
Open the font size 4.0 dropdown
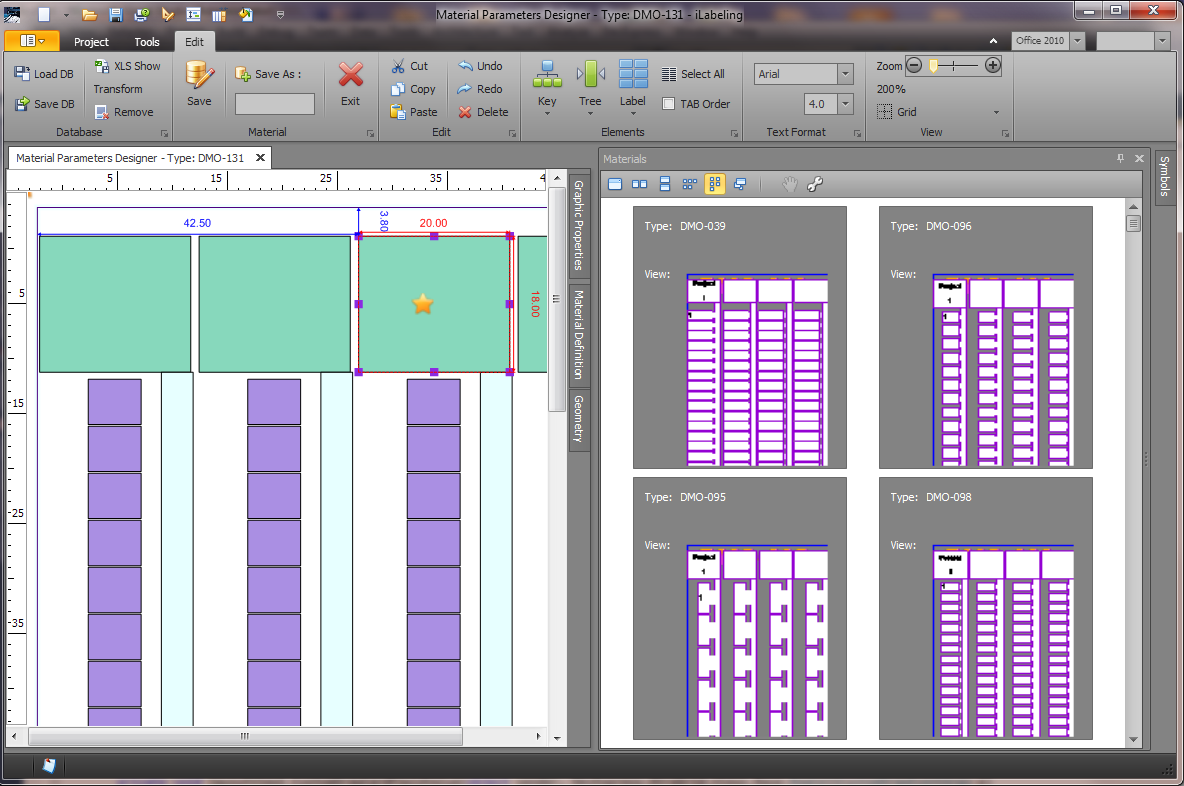(846, 103)
